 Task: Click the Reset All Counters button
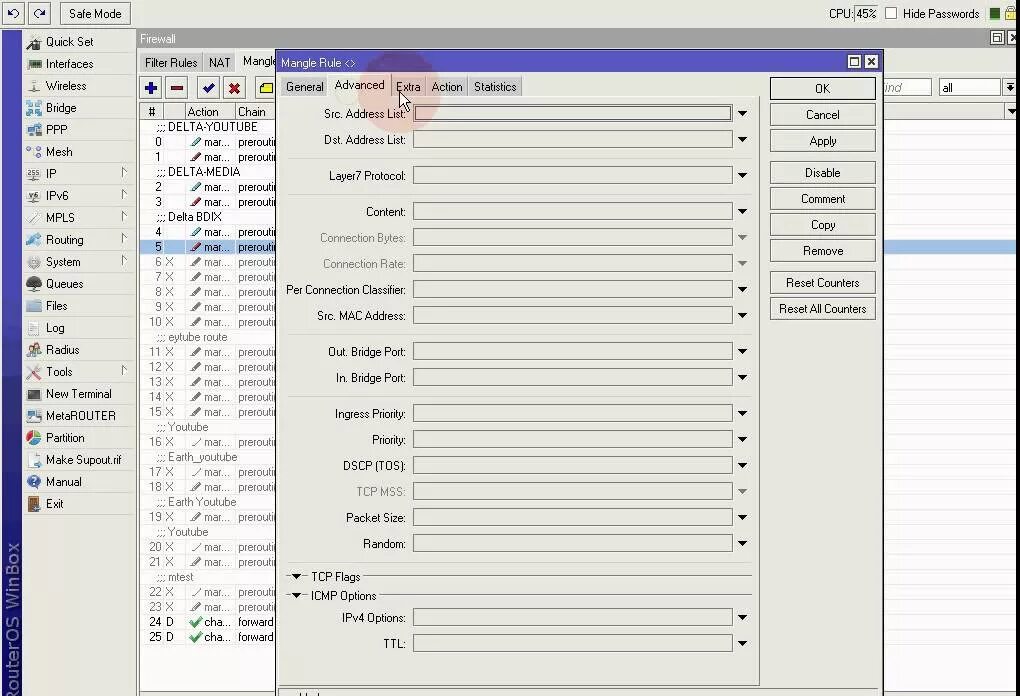822,309
